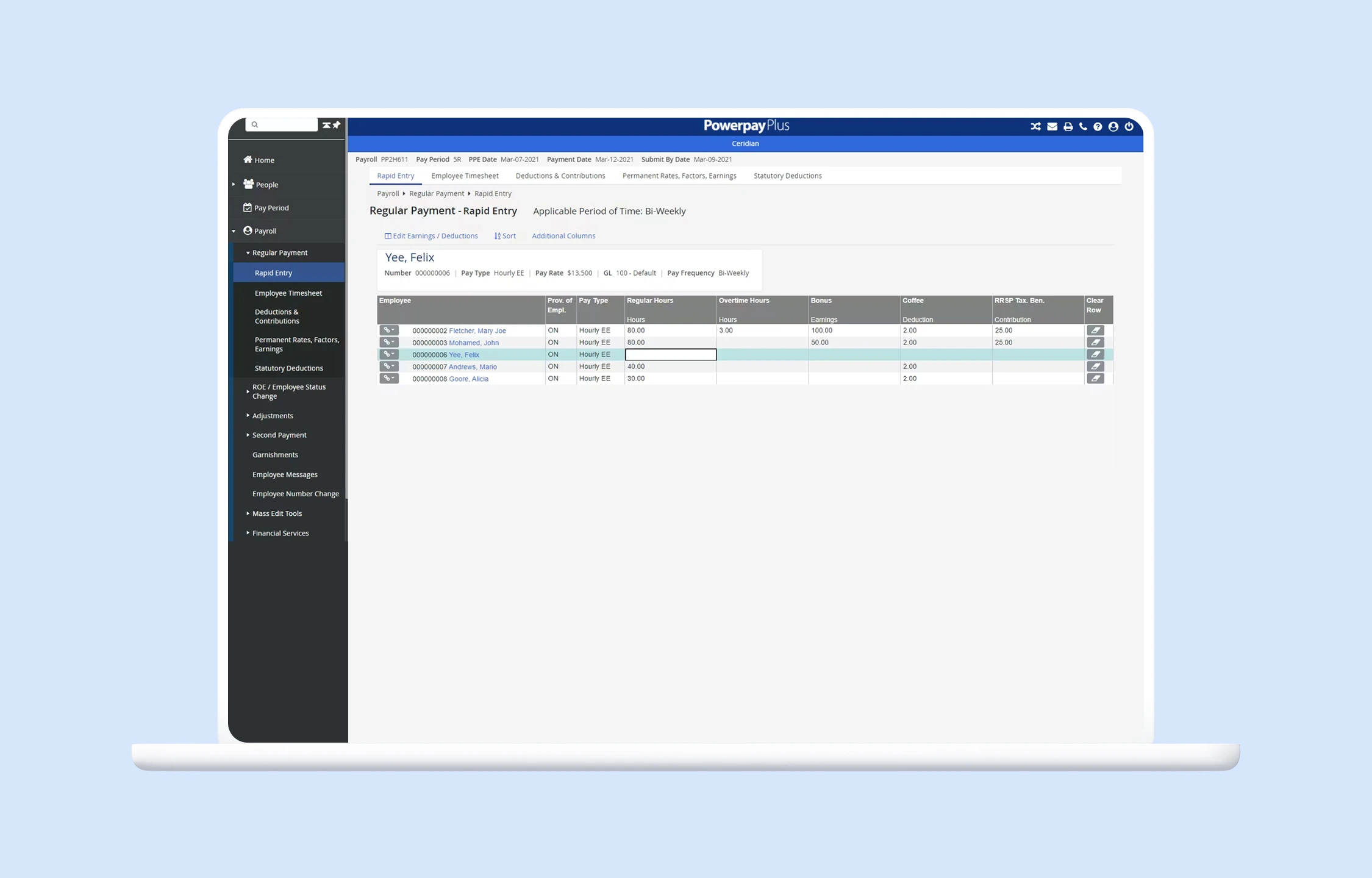Expand the Adjustments sidebar section
This screenshot has width=1372, height=878.
(273, 415)
